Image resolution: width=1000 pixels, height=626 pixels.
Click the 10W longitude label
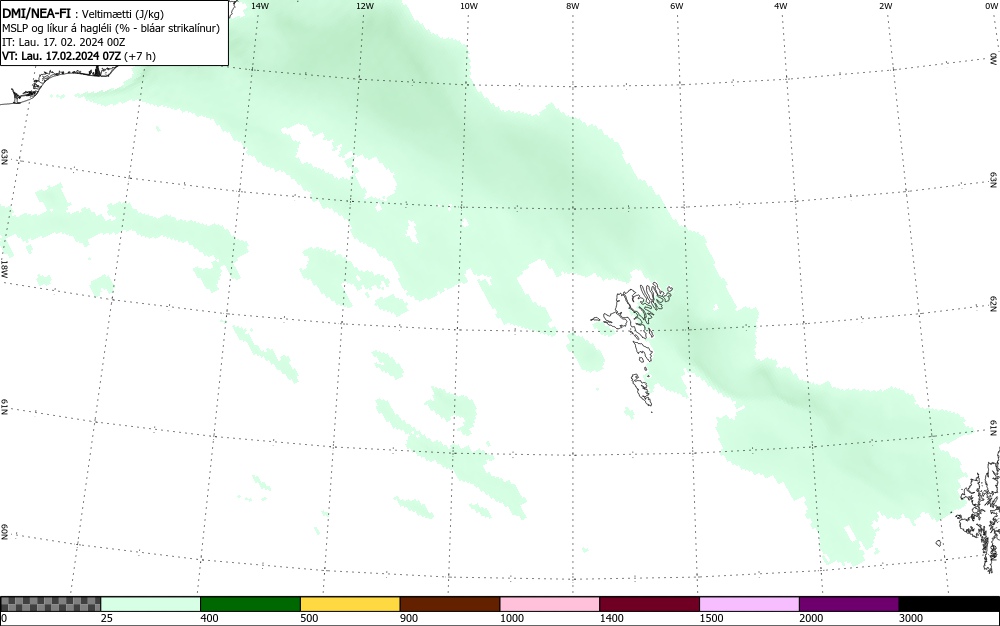coord(469,6)
